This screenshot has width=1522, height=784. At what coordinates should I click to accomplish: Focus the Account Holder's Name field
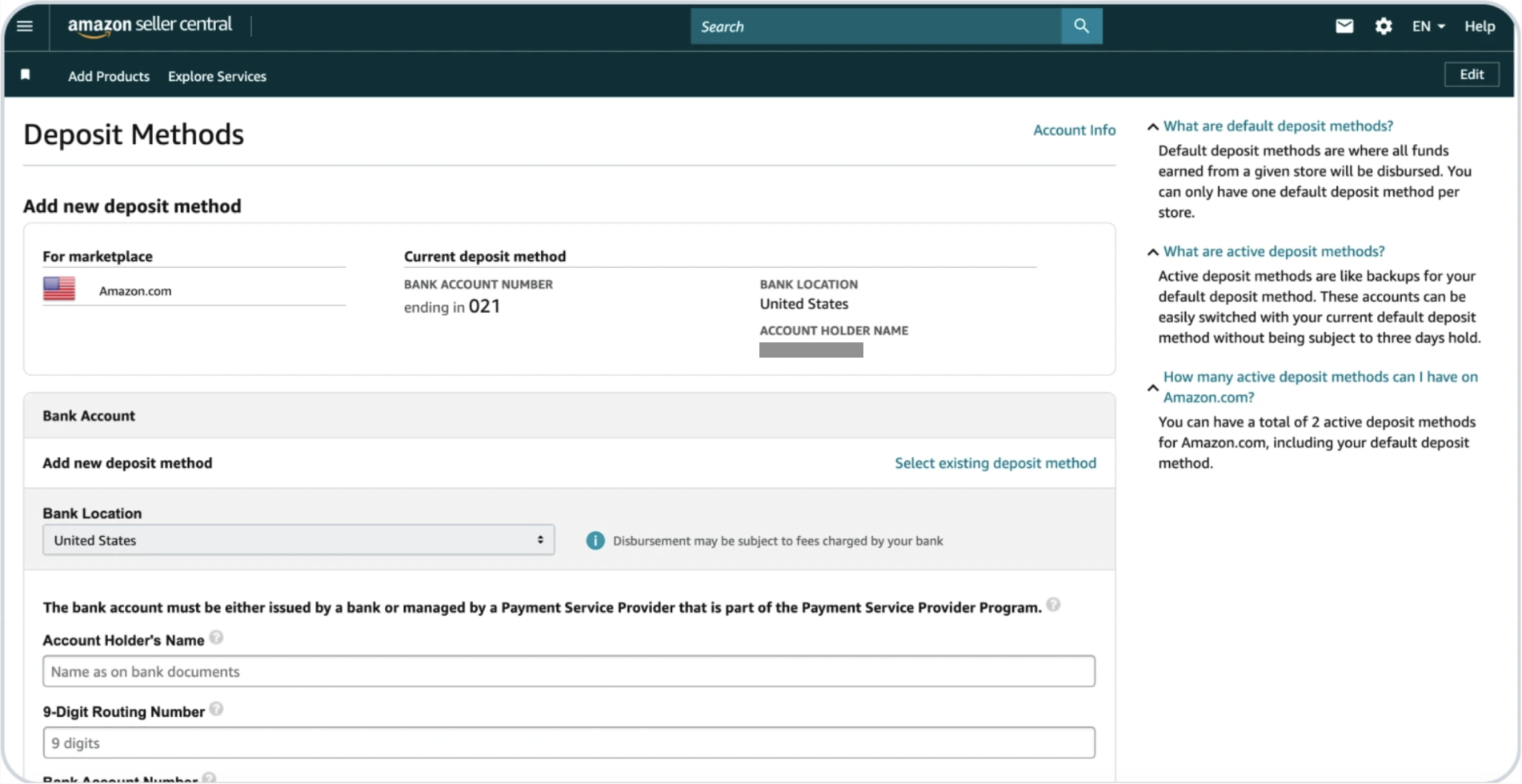click(x=569, y=671)
